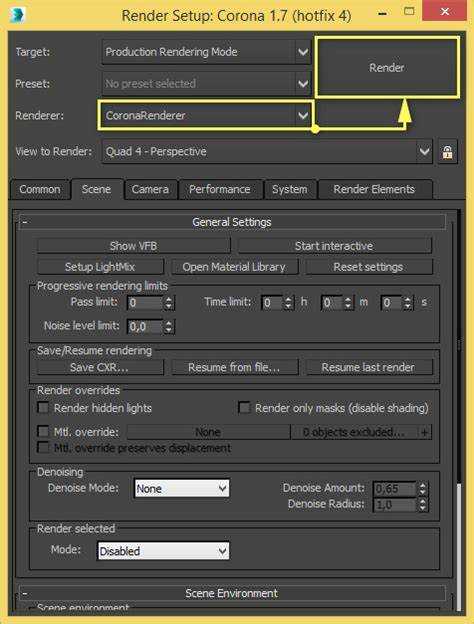Open the Denoise Mode dropdown
474x624 pixels.
tap(182, 488)
